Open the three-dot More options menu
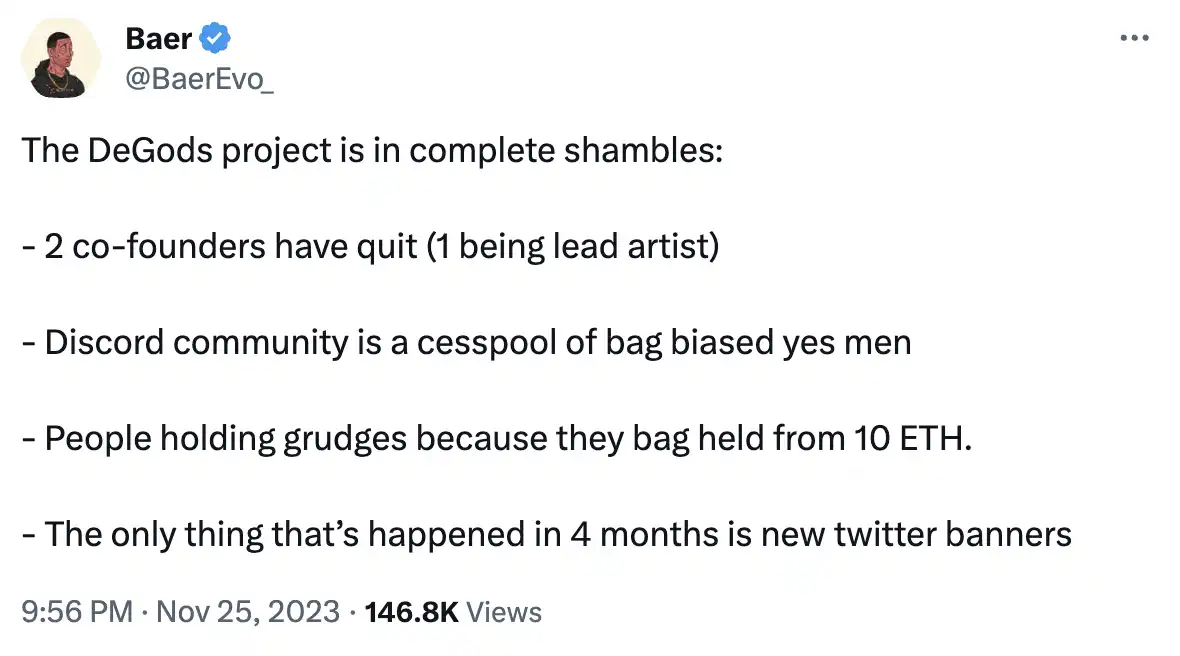 click(1134, 37)
